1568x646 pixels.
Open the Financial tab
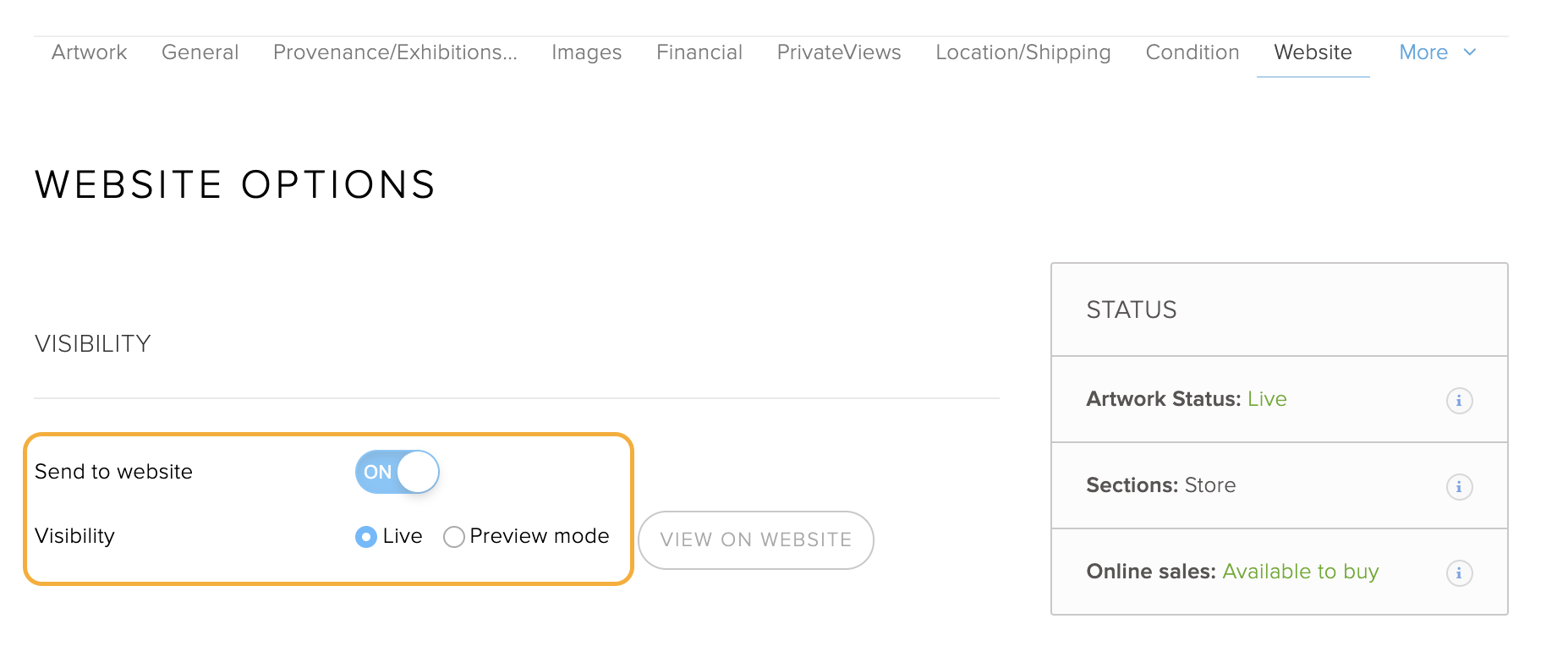pos(699,52)
